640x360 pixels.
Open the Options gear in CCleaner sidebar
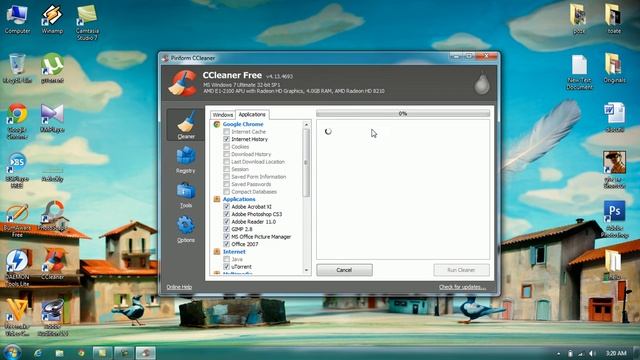pyautogui.click(x=186, y=229)
